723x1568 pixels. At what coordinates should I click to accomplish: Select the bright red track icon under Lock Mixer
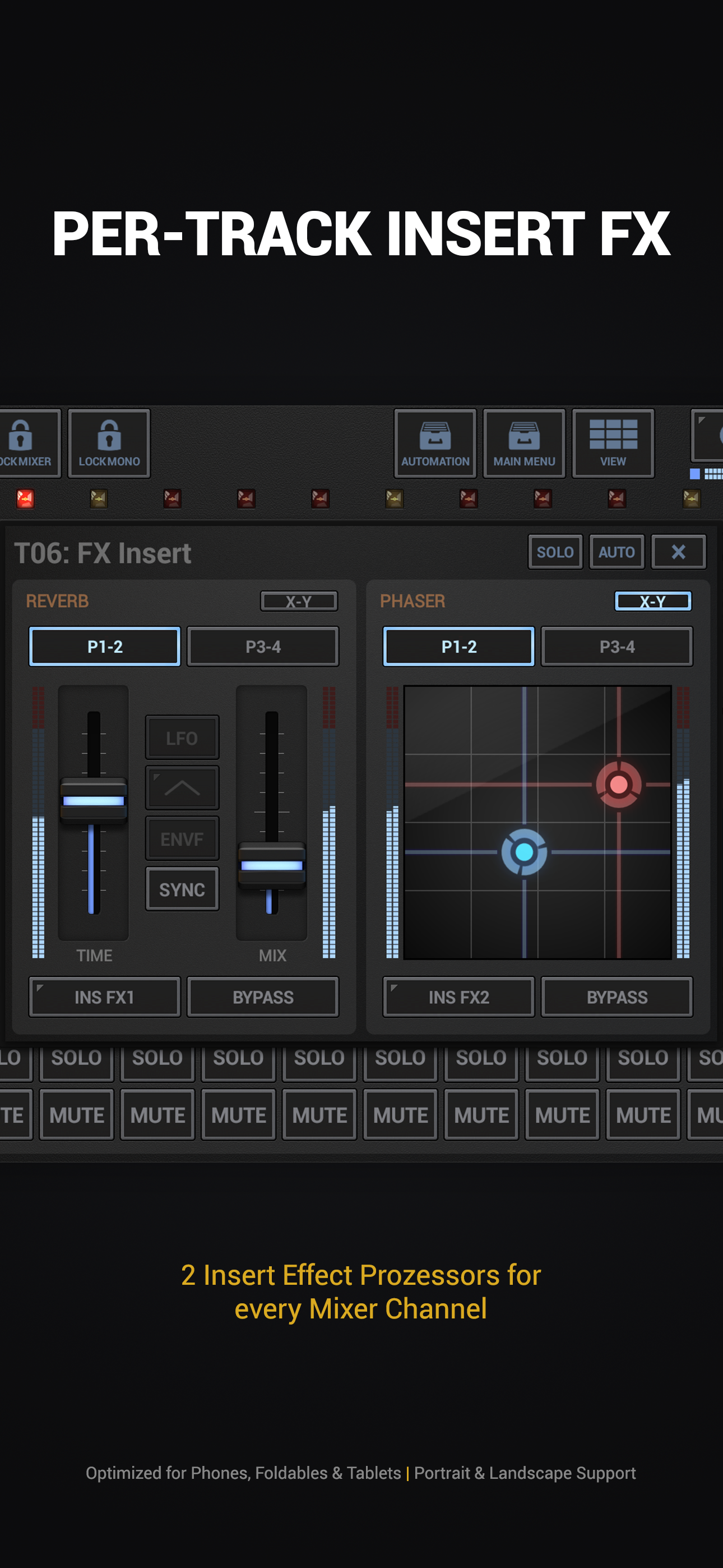click(x=25, y=499)
